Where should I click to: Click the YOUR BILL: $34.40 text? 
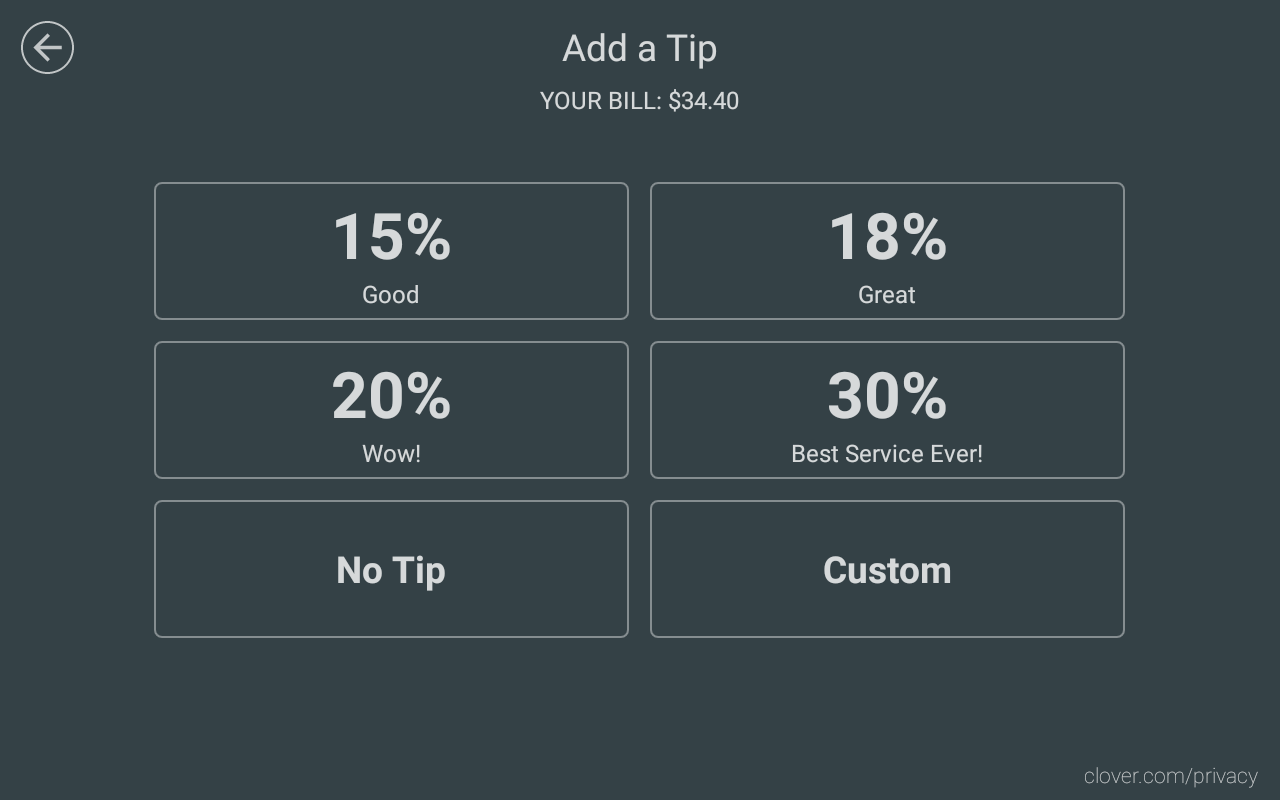[639, 100]
